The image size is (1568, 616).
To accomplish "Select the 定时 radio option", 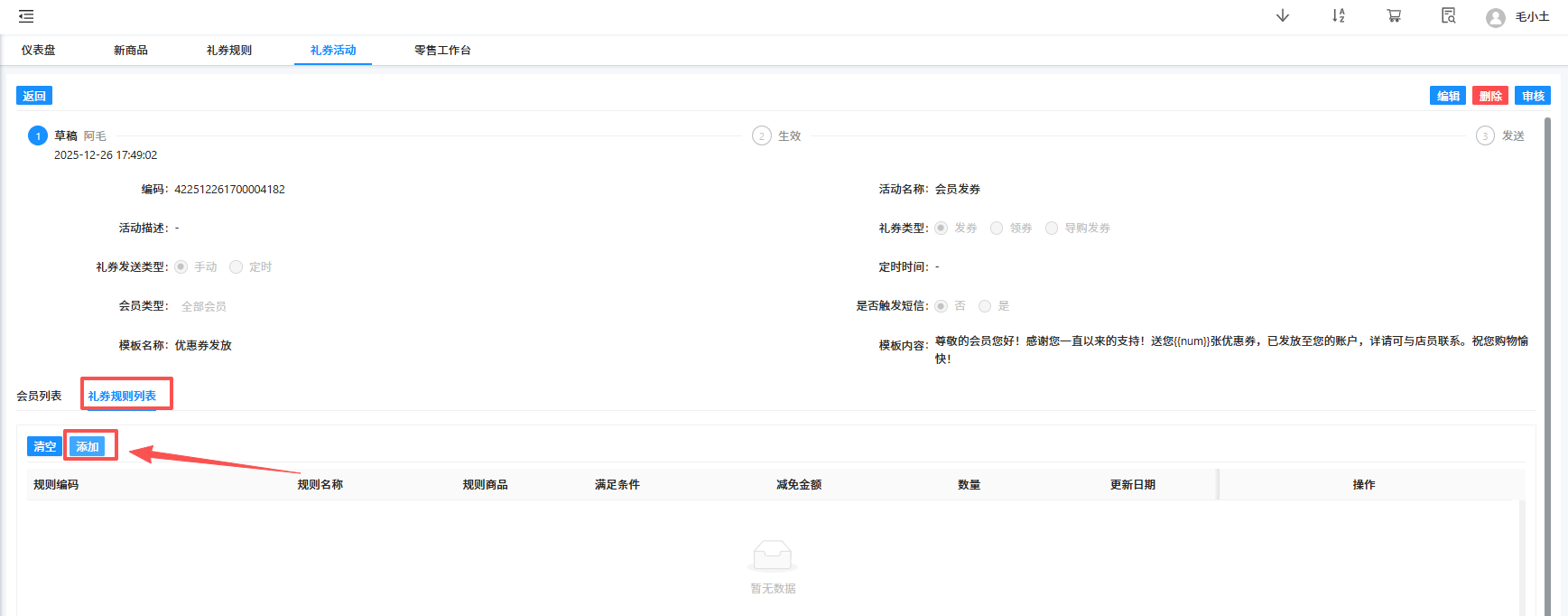I will (x=237, y=267).
